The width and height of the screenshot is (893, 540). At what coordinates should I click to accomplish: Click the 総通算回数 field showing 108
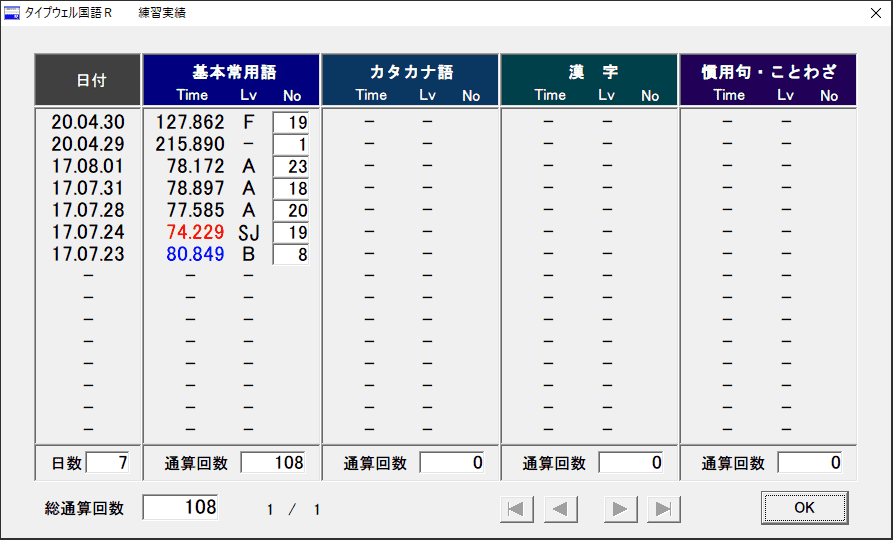pyautogui.click(x=181, y=507)
